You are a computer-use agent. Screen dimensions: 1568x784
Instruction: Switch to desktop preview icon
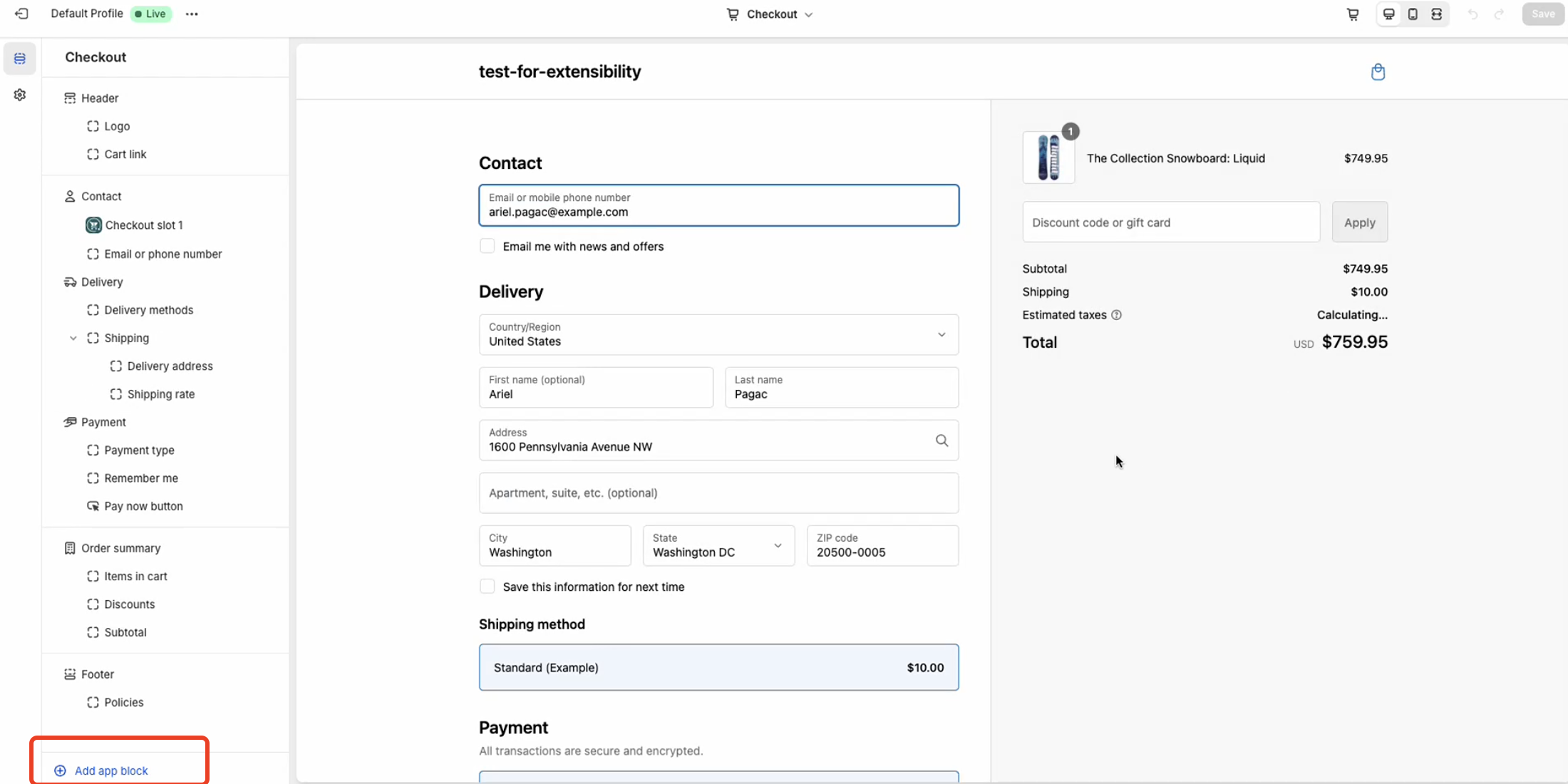coord(1388,14)
